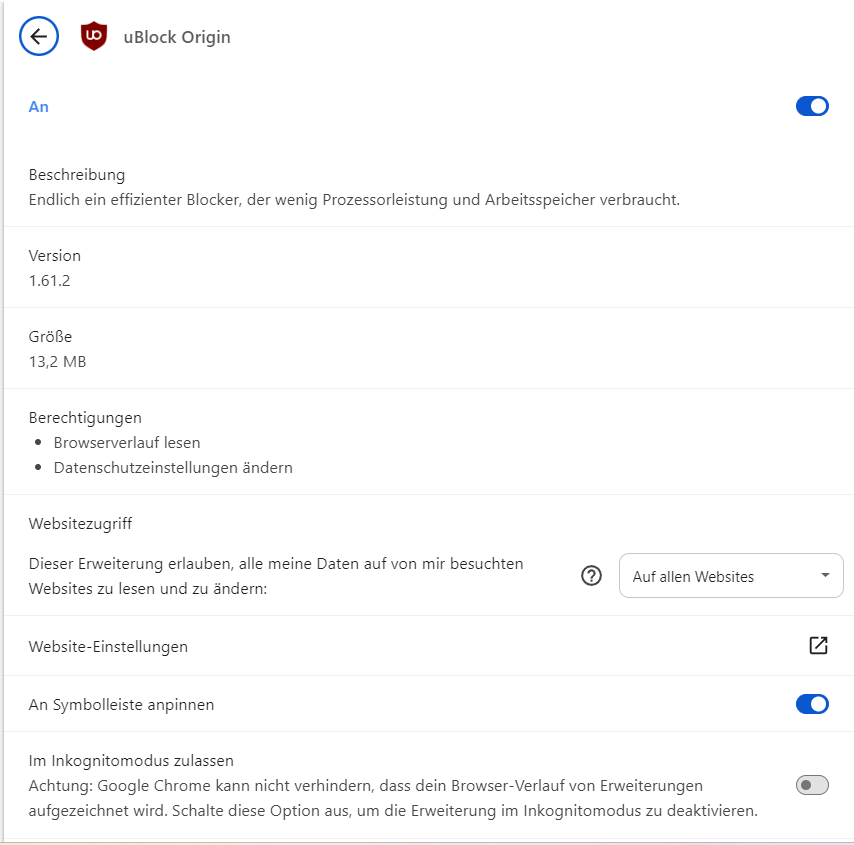
Task: Click the Größe value 13,2 MB
Action: pyautogui.click(x=57, y=362)
